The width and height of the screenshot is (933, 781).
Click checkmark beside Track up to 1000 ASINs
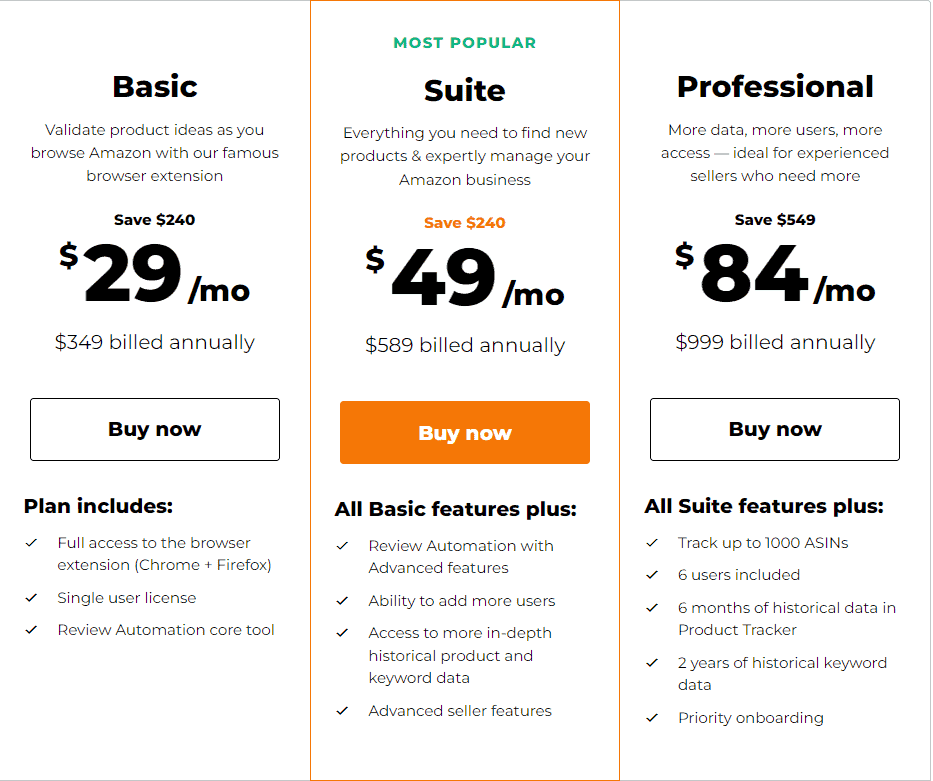tap(653, 543)
